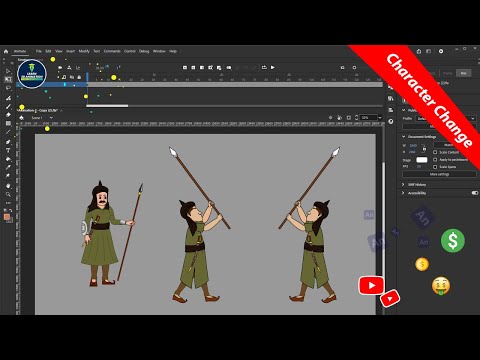The height and width of the screenshot is (360, 480).
Task: Open the Commands menu
Action: click(x=112, y=51)
